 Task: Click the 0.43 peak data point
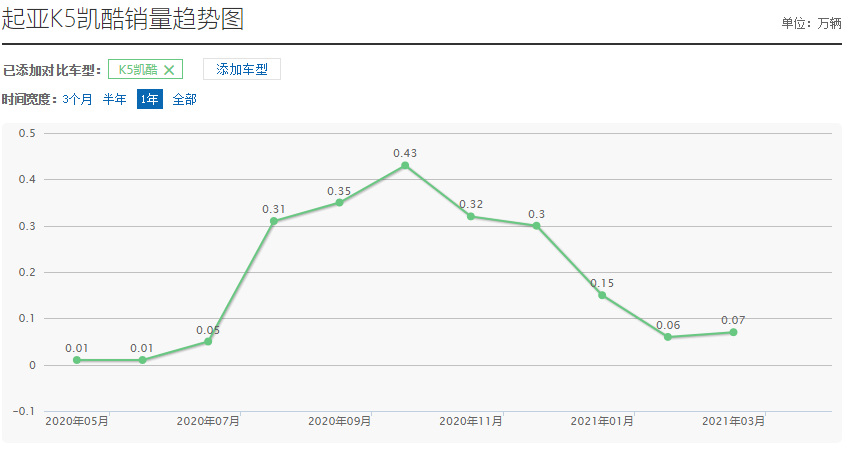405,165
